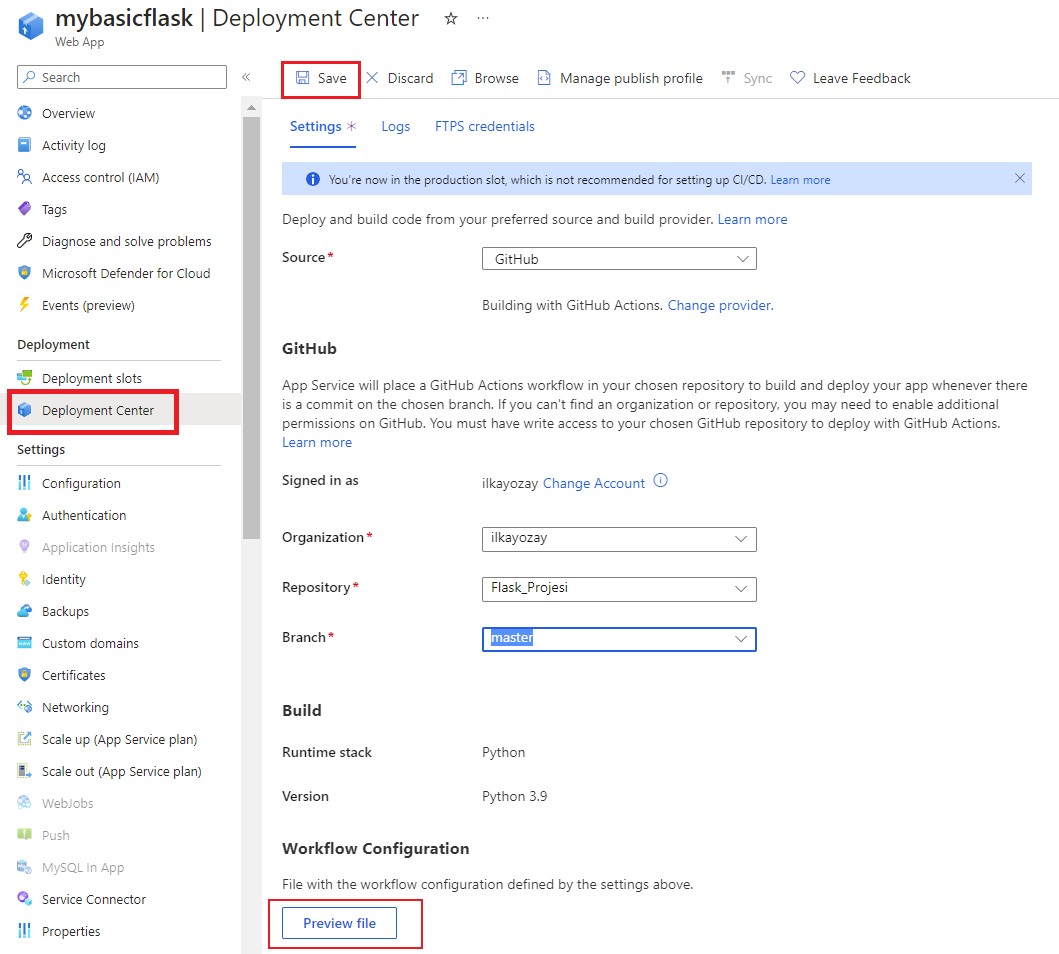Click the Change Account link
The height and width of the screenshot is (954, 1059).
tap(593, 483)
